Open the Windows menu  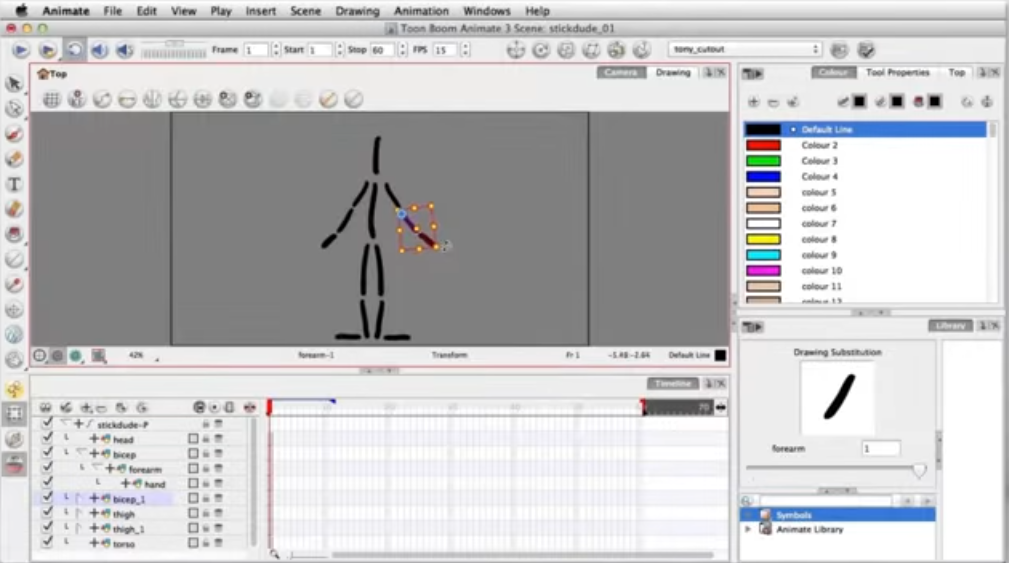click(486, 11)
